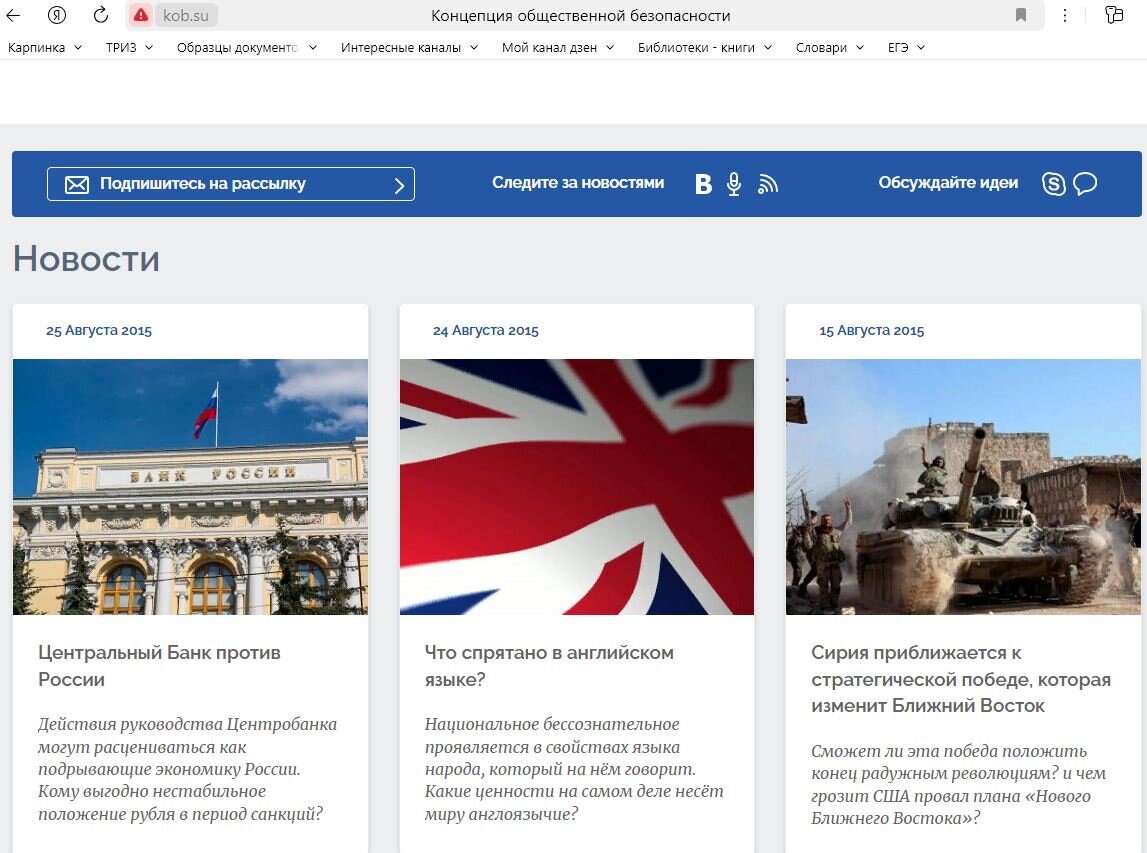The height and width of the screenshot is (853, 1147).
Task: Open the Yandex home icon
Action: pos(56,15)
